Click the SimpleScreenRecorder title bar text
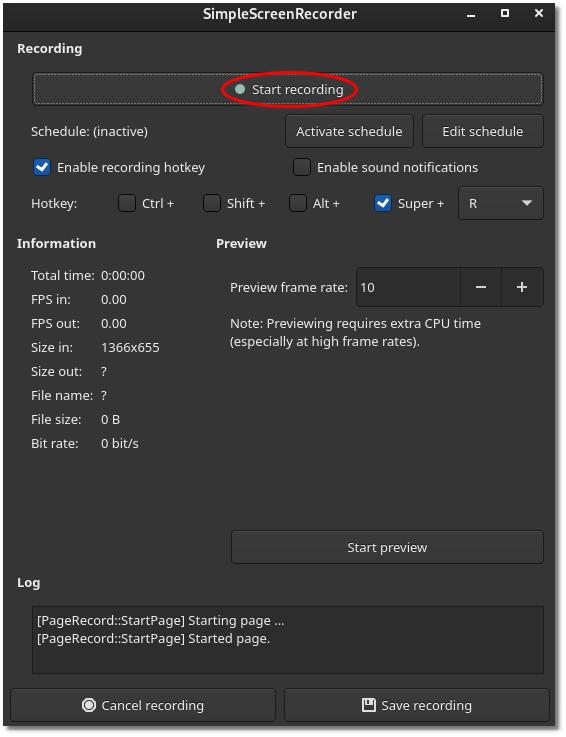This screenshot has height=737, width=566. [280, 14]
